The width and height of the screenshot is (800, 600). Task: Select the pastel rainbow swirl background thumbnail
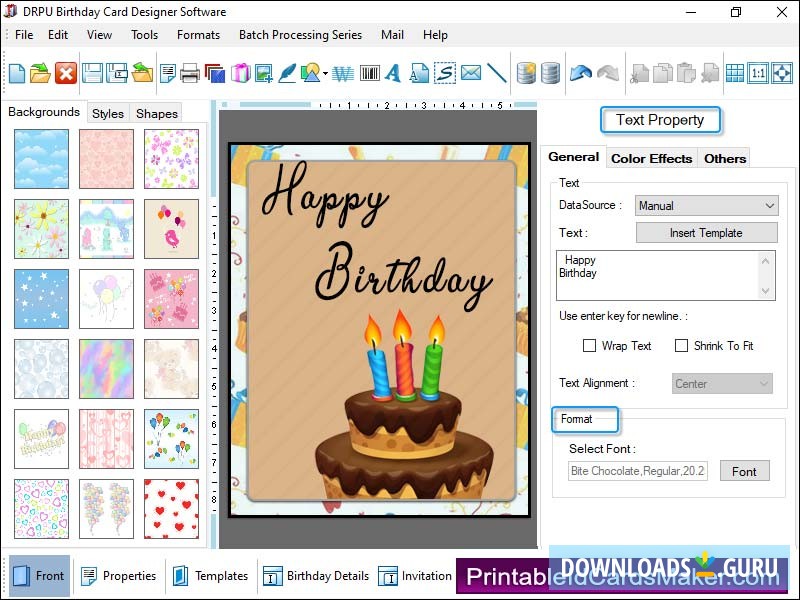tap(106, 369)
